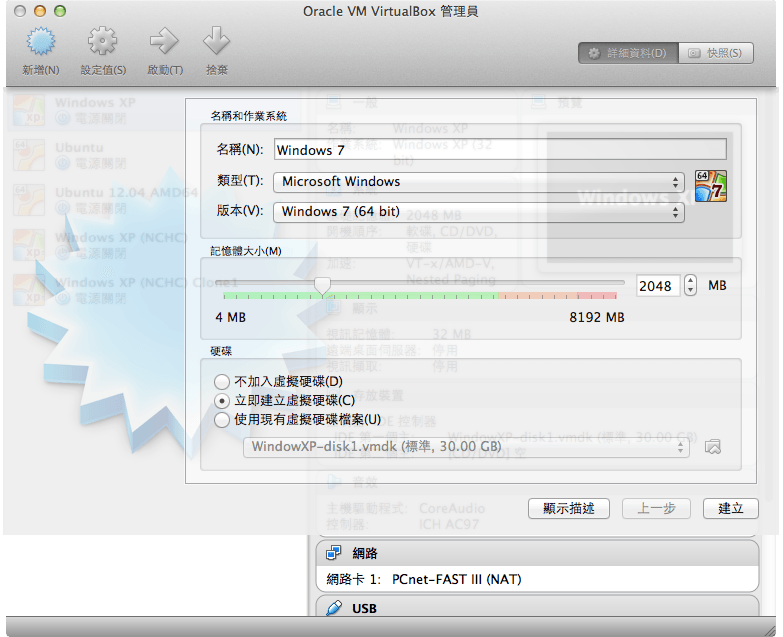
Task: Select 立即建立虛擬硬碟 (create disk now) radio option
Action: tap(222, 401)
